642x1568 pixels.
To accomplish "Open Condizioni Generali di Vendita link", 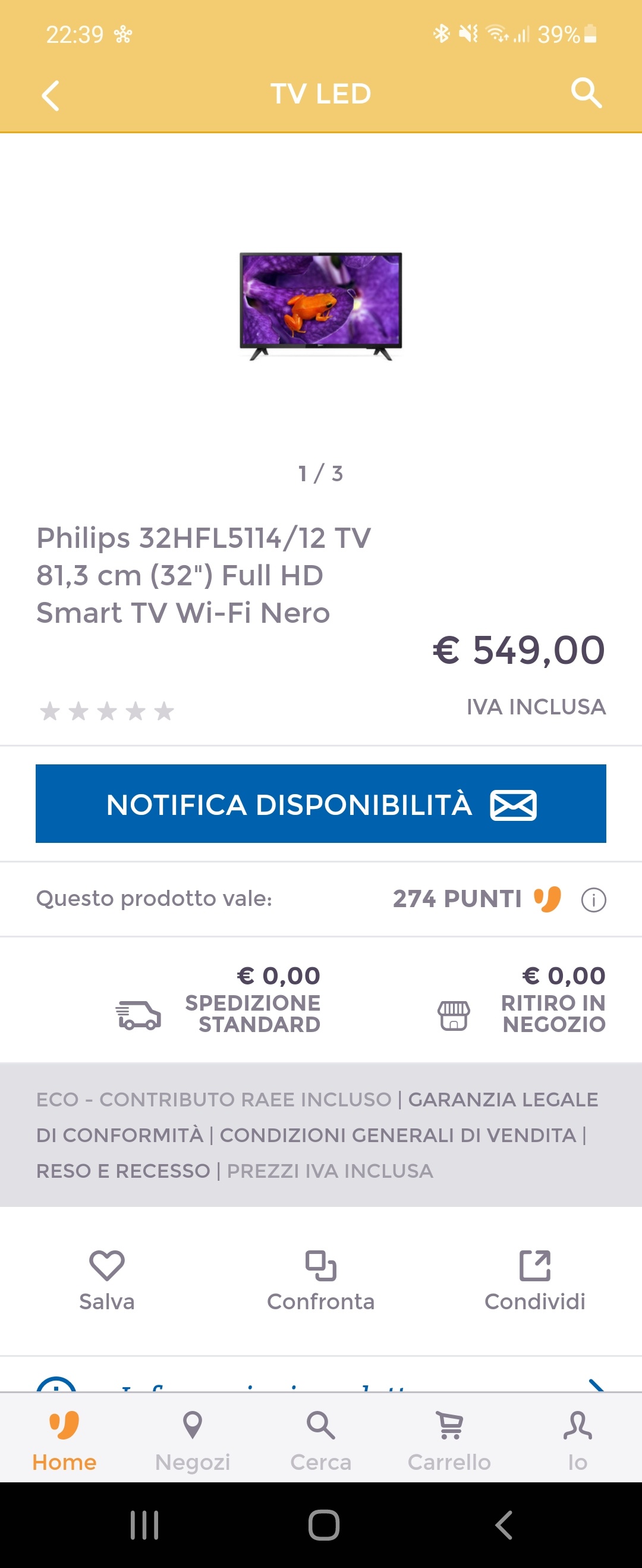I will coord(398,1135).
